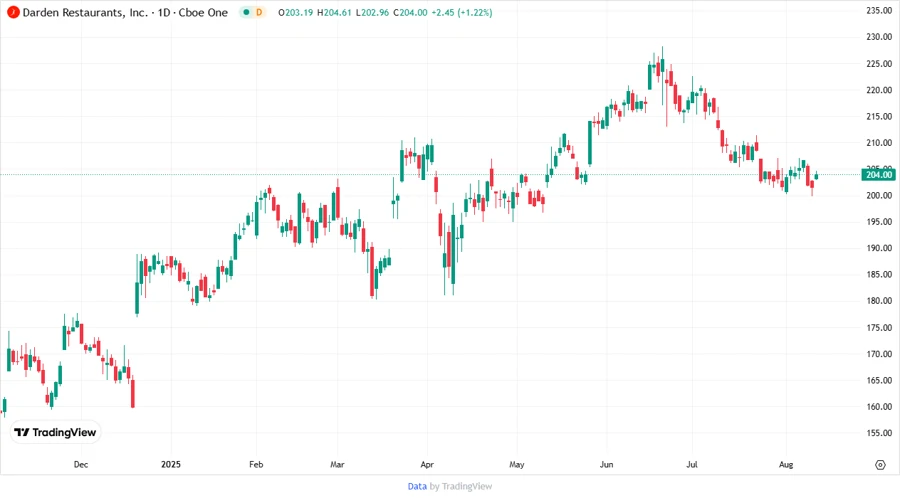This screenshot has width=900, height=498.
Task: Click the high value H204.61
Action: click(334, 13)
